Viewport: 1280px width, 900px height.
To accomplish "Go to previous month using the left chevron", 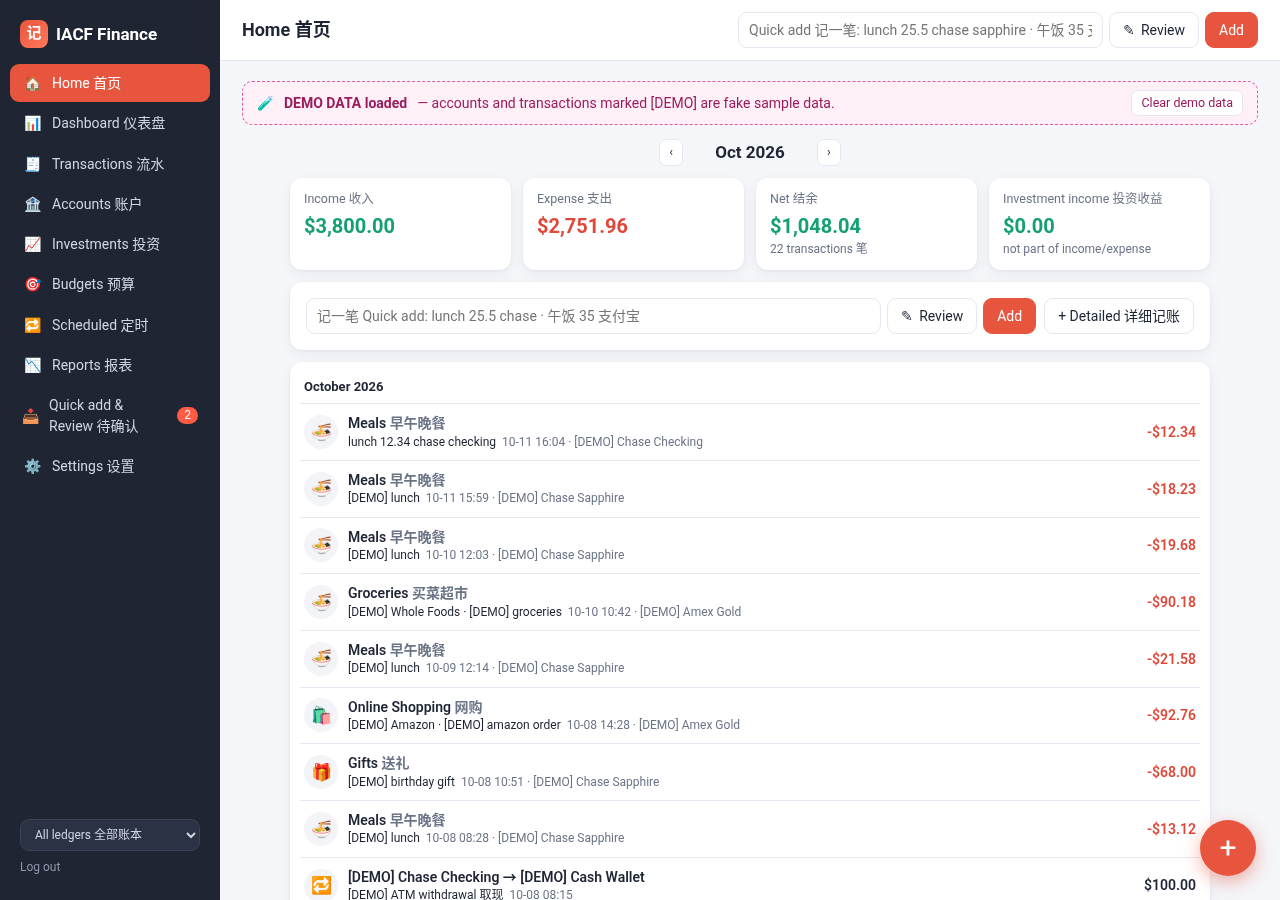I will pos(671,152).
